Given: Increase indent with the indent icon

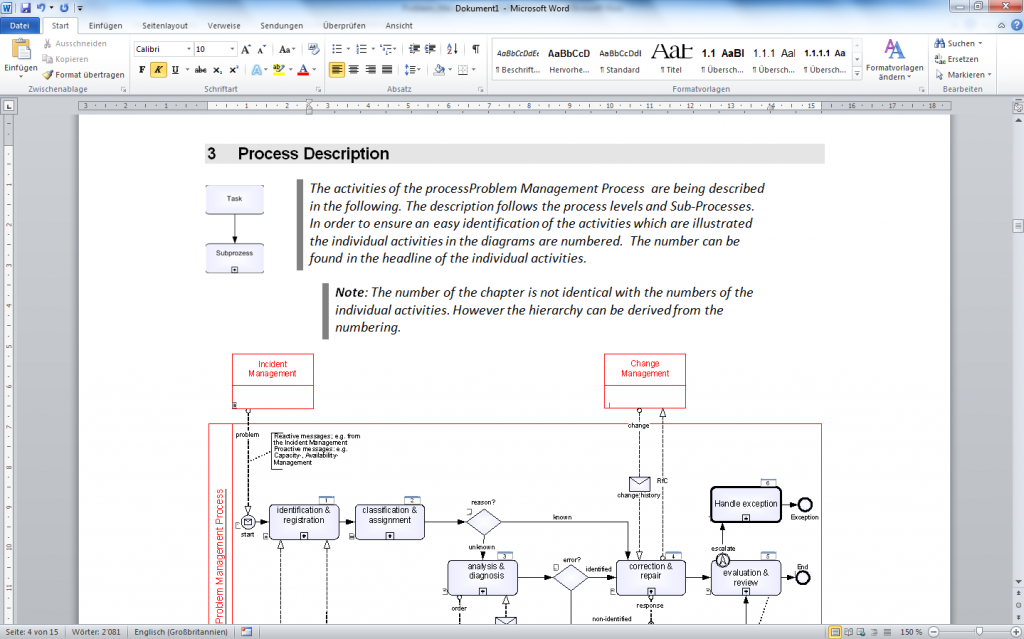Looking at the screenshot, I should tap(430, 49).
